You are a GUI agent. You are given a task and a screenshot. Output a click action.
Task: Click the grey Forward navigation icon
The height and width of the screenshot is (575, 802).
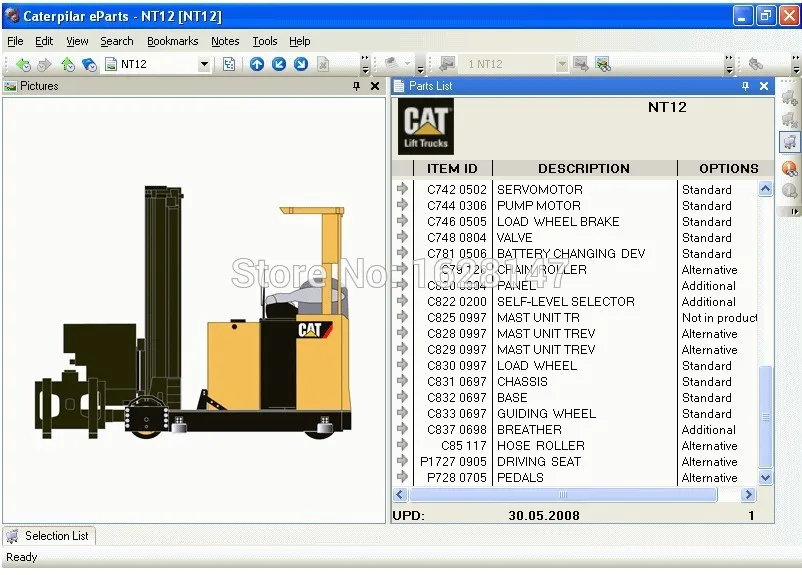coord(45,64)
